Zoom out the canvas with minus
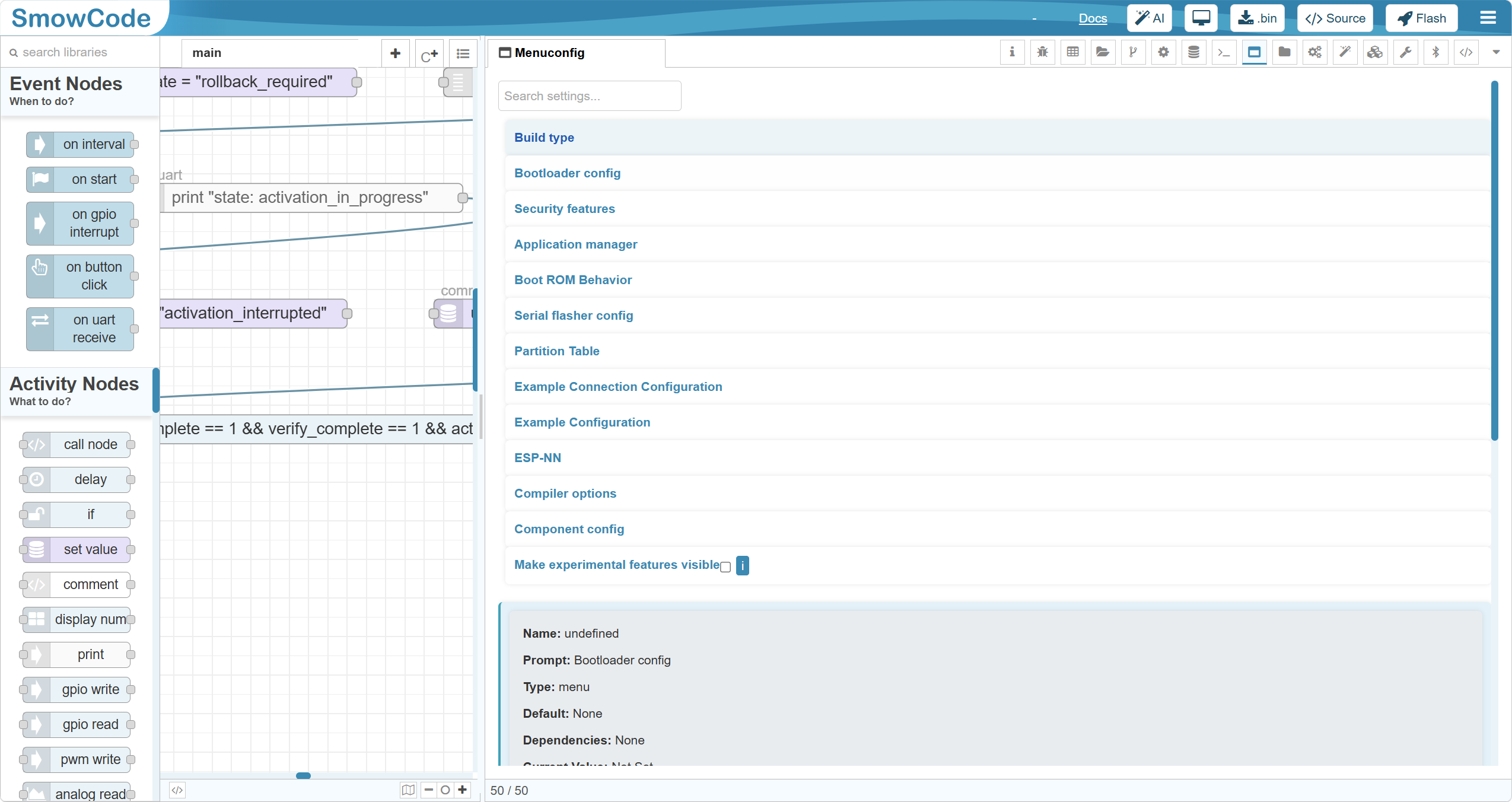 pos(428,790)
